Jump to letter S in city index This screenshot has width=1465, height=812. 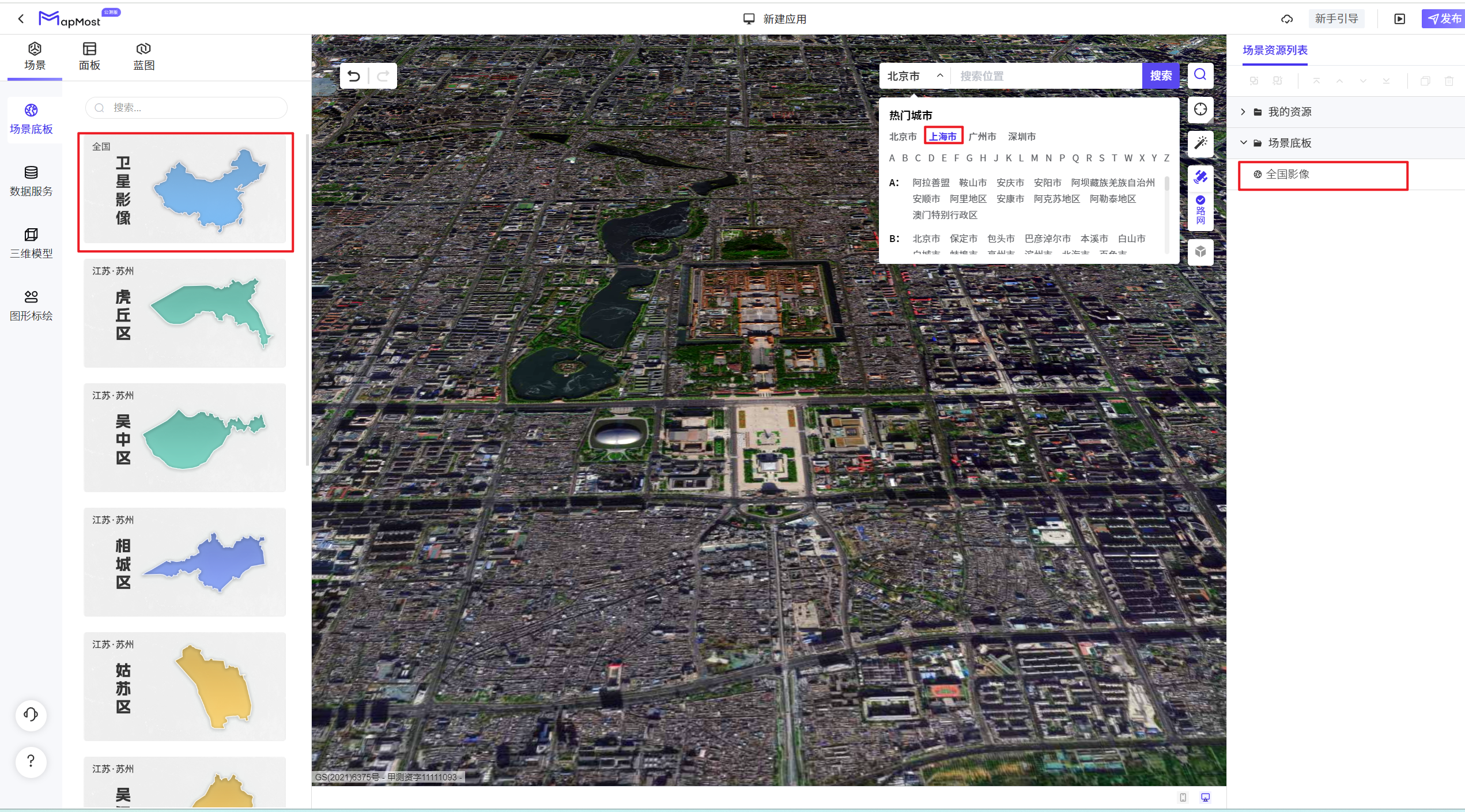tap(1101, 158)
